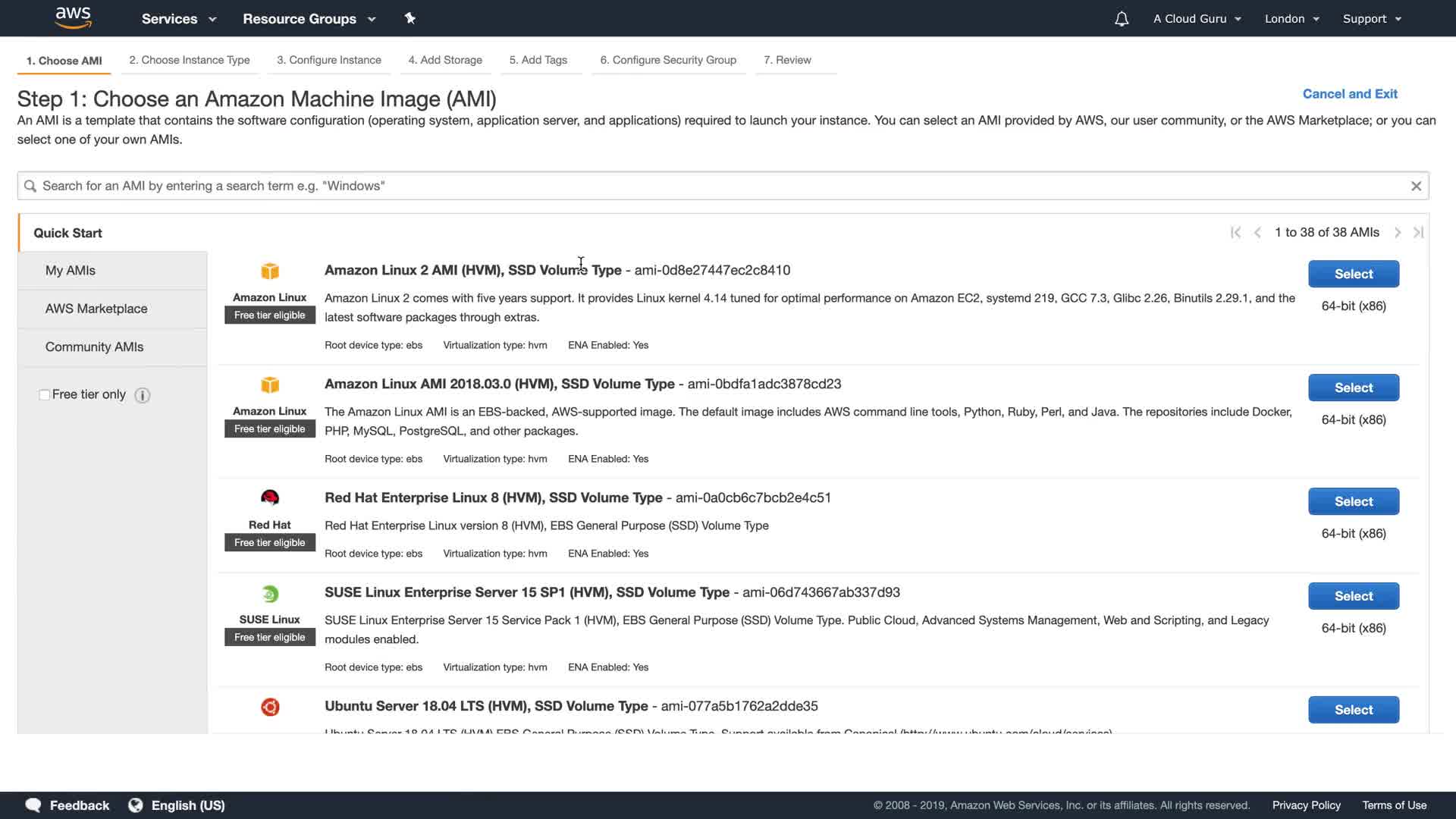Click the Red Hat logo icon
The height and width of the screenshot is (819, 1456).
tap(270, 497)
